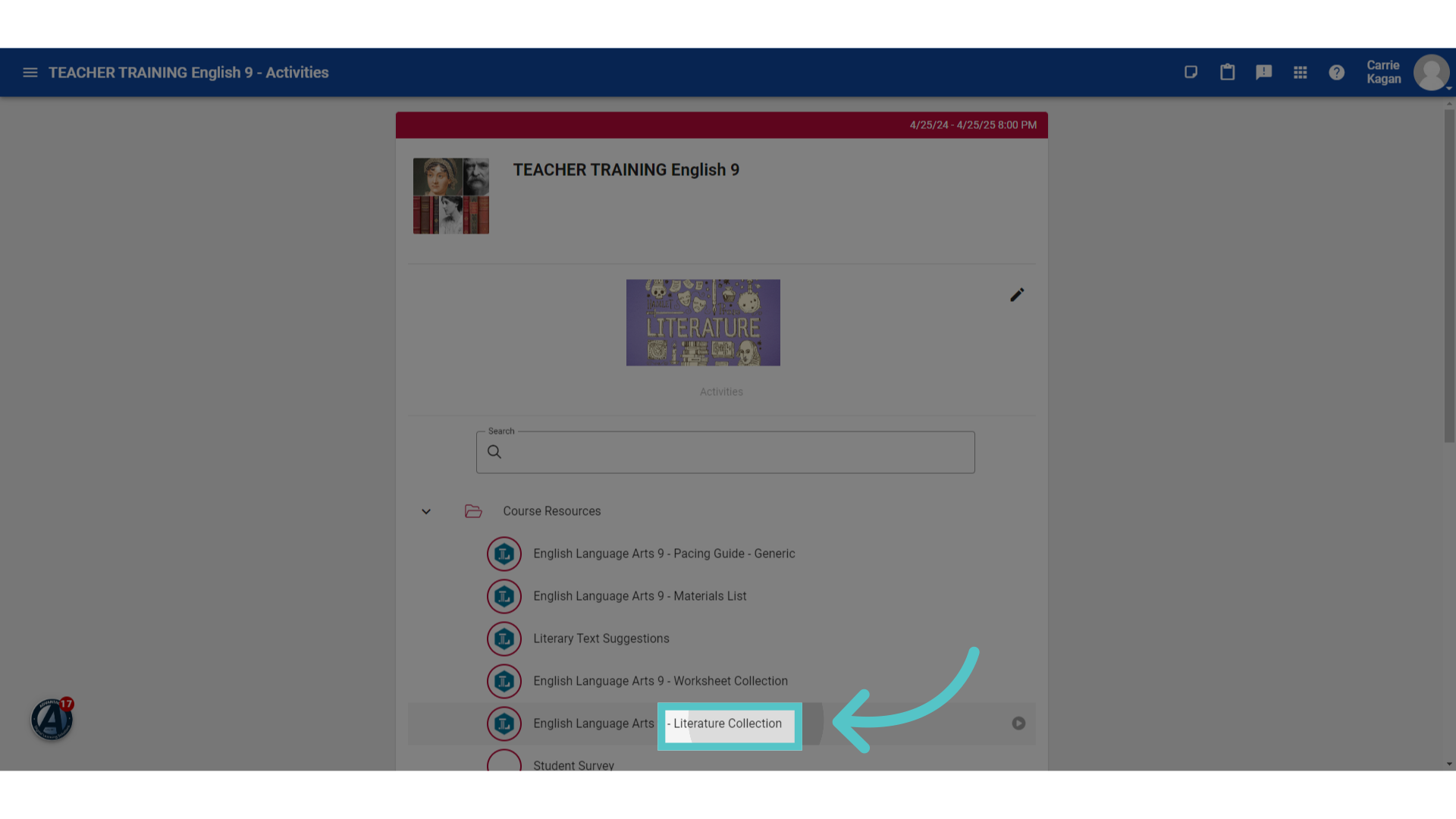Click the Course Resources folder

[x=551, y=512]
